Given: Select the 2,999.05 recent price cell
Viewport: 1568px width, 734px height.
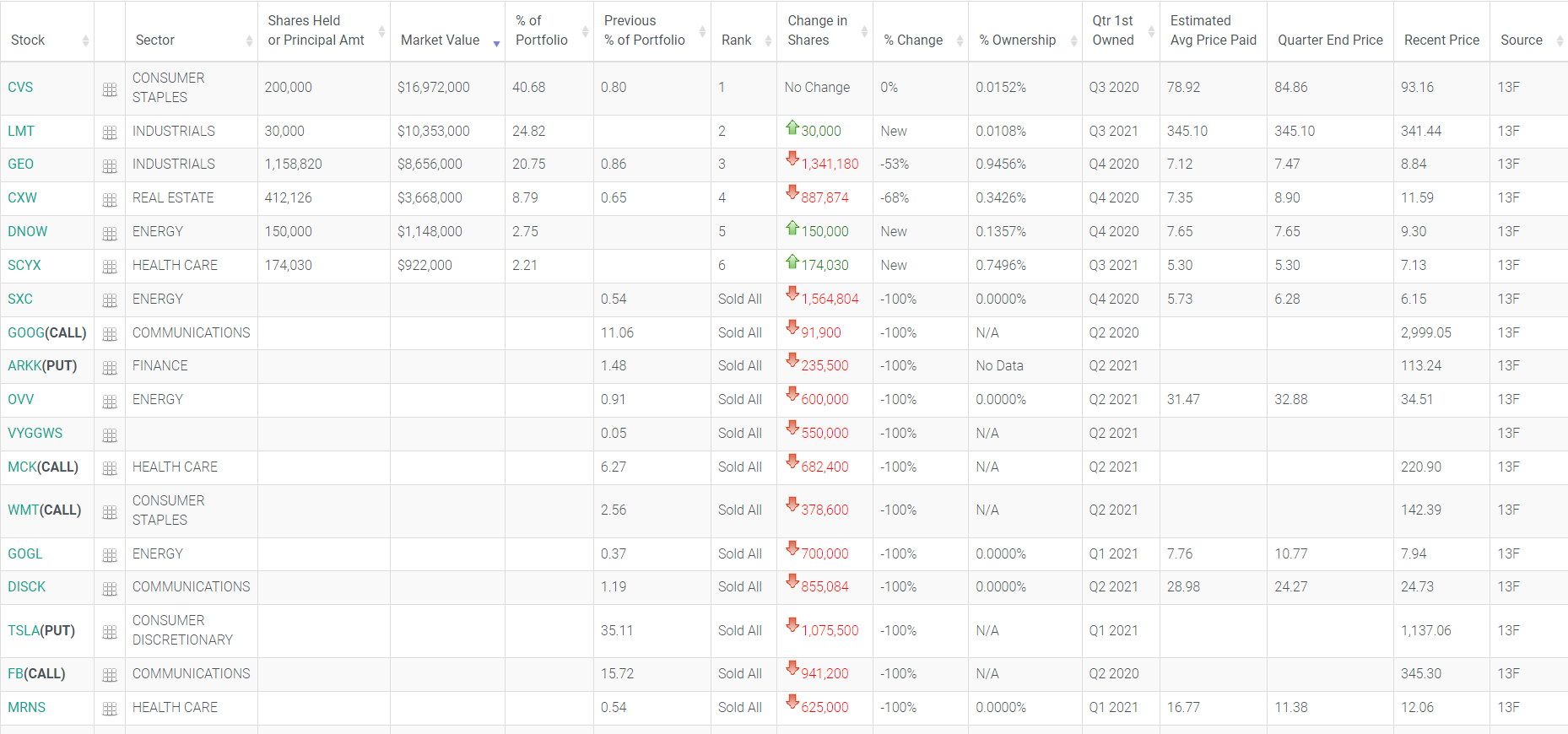Looking at the screenshot, I should 1441,333.
